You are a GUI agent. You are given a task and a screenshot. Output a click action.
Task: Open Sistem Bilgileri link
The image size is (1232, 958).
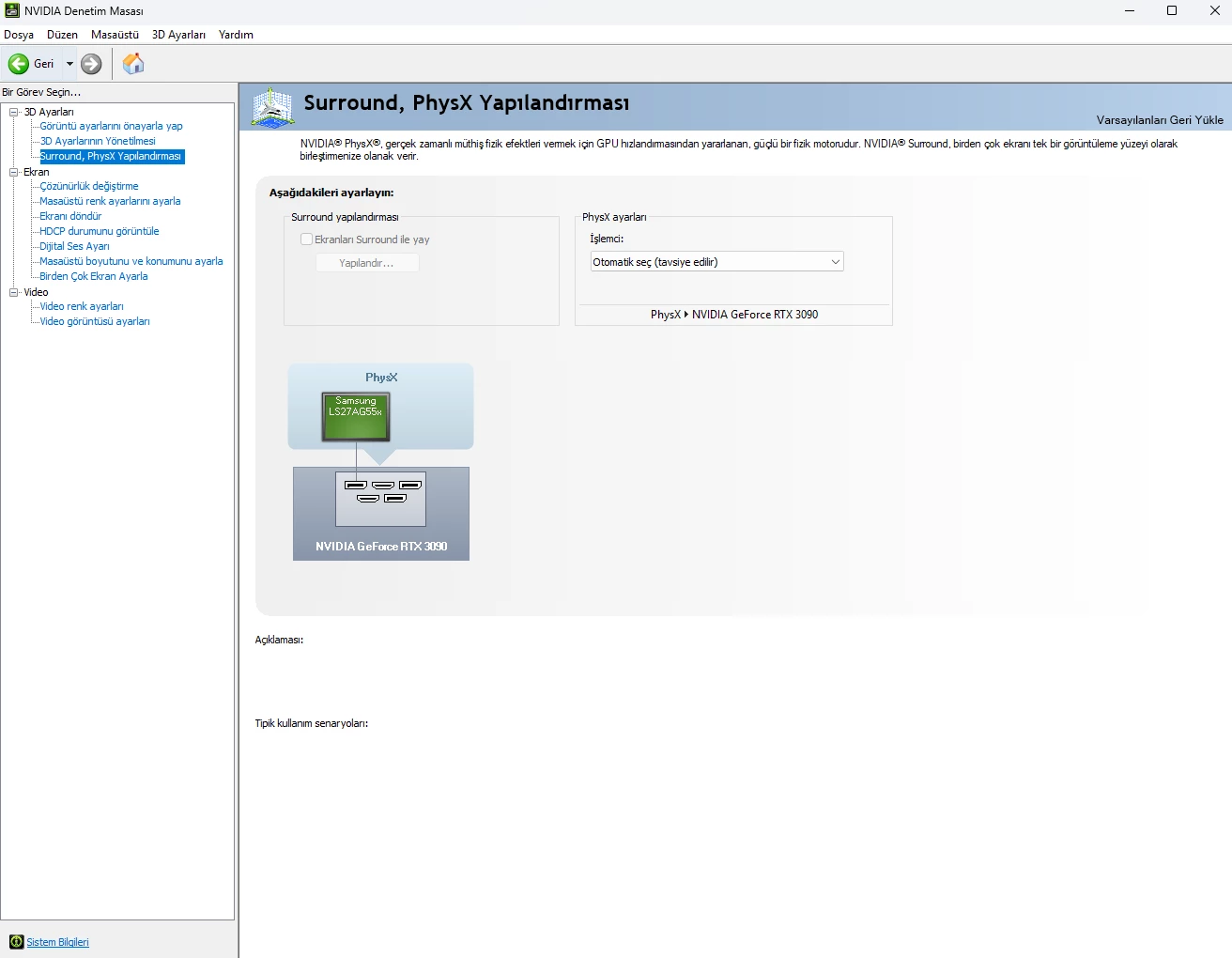[58, 942]
